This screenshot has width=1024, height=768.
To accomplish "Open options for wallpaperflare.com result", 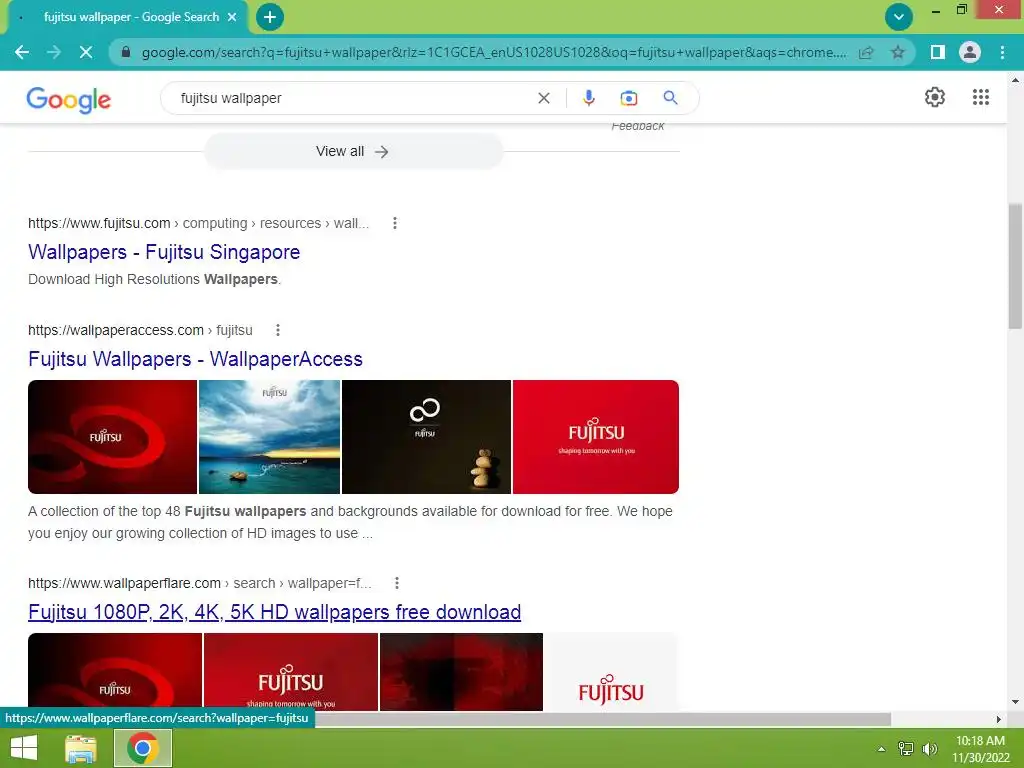I will (396, 583).
